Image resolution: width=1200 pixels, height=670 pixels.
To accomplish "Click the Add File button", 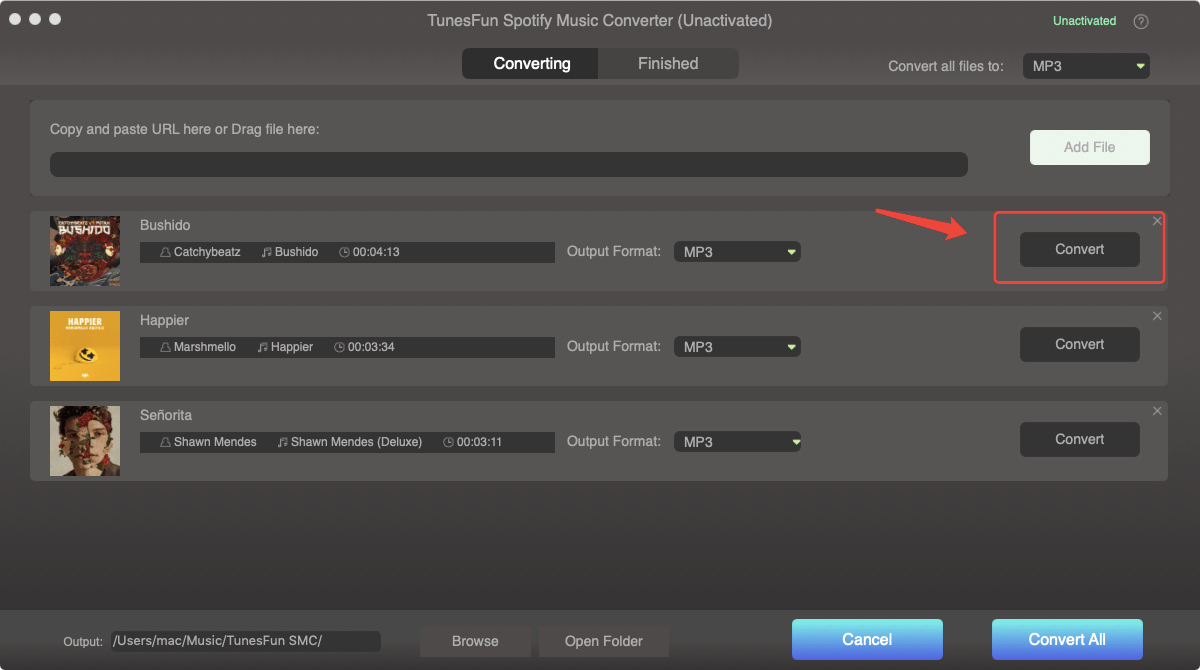I will click(x=1089, y=147).
